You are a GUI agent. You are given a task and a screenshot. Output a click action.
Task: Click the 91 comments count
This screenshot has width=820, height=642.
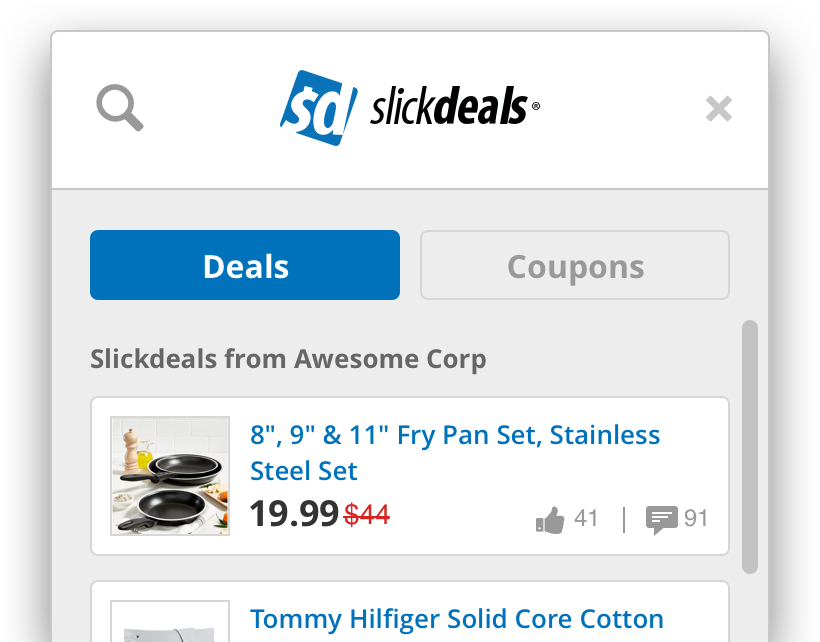698,518
